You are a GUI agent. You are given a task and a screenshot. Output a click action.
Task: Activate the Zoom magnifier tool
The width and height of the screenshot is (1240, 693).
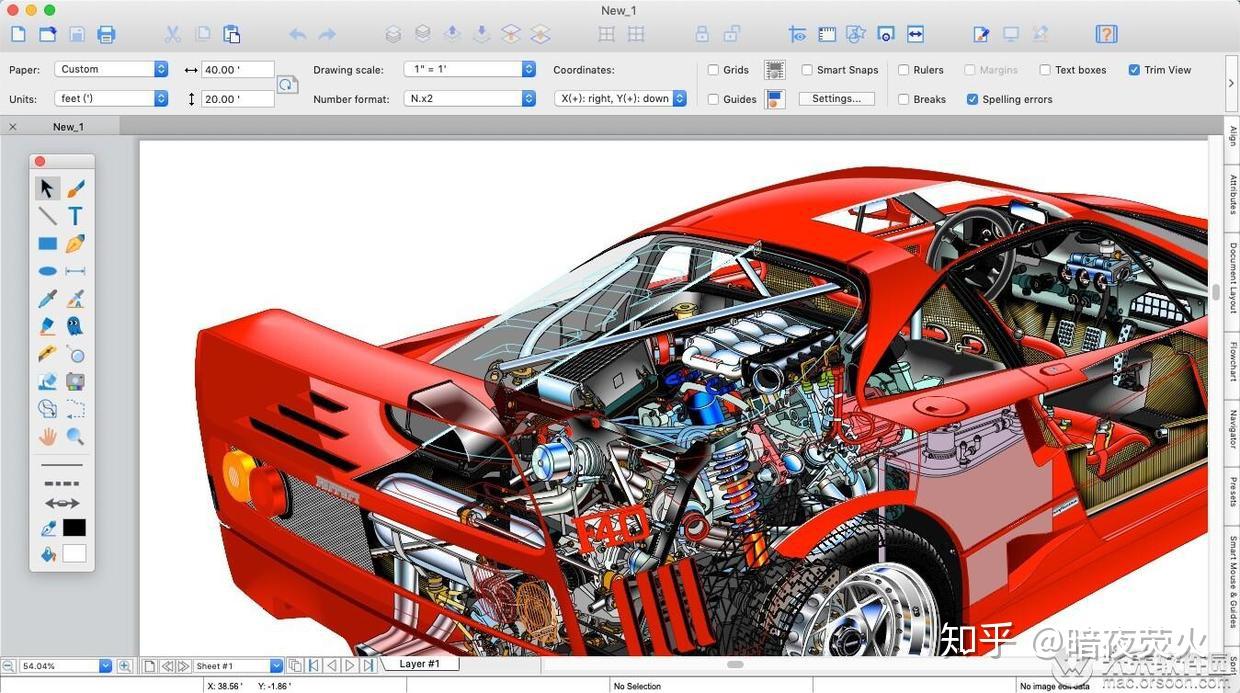75,436
